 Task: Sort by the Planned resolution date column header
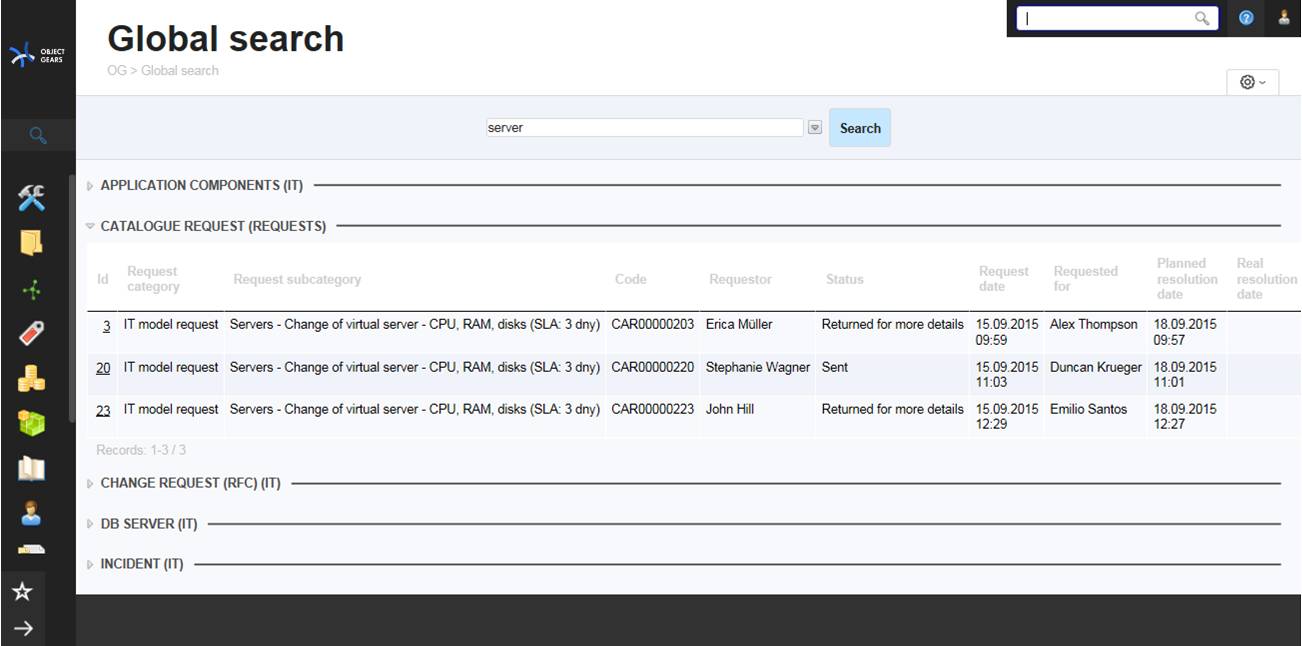tap(1188, 279)
